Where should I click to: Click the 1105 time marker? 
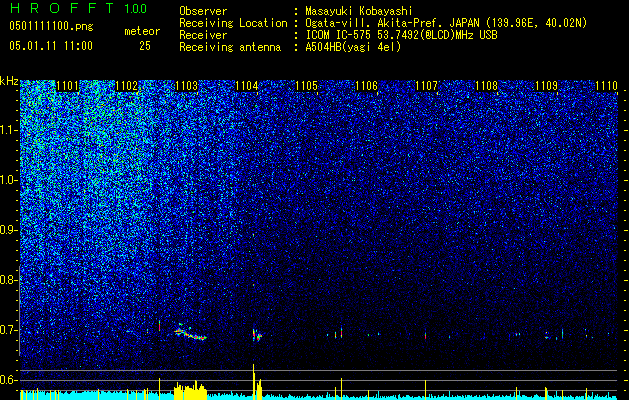[306, 86]
